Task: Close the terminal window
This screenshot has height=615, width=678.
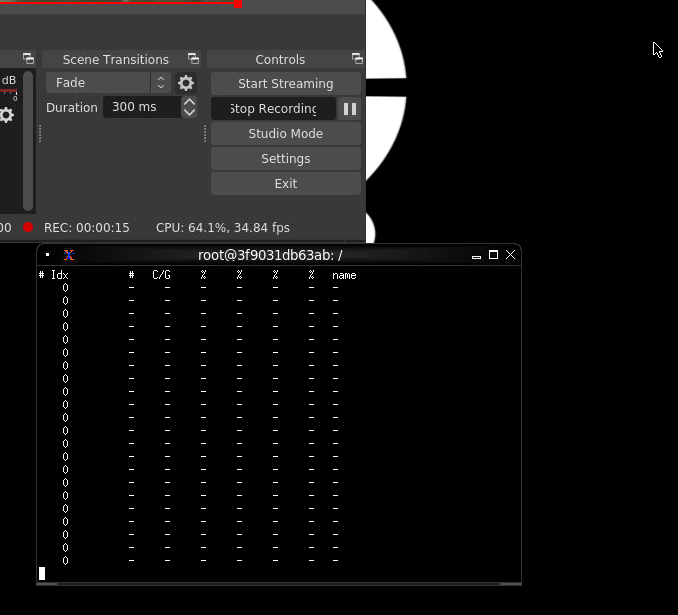Action: 510,255
